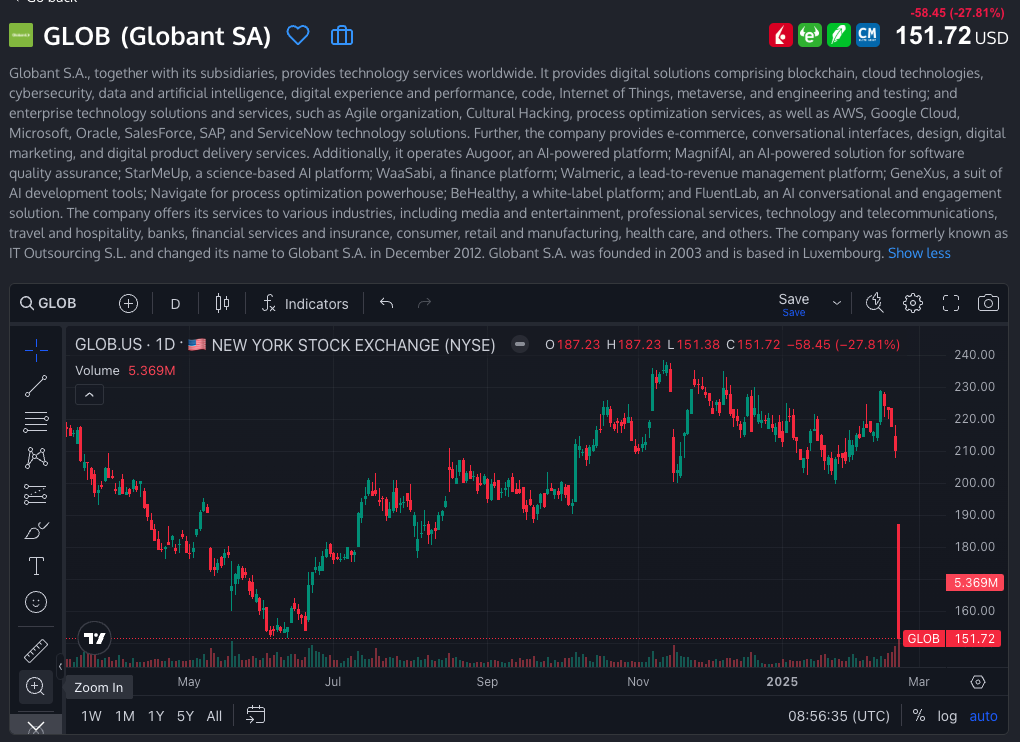This screenshot has width=1020, height=742.
Task: Click the Volume indicator legend label
Action: point(97,371)
